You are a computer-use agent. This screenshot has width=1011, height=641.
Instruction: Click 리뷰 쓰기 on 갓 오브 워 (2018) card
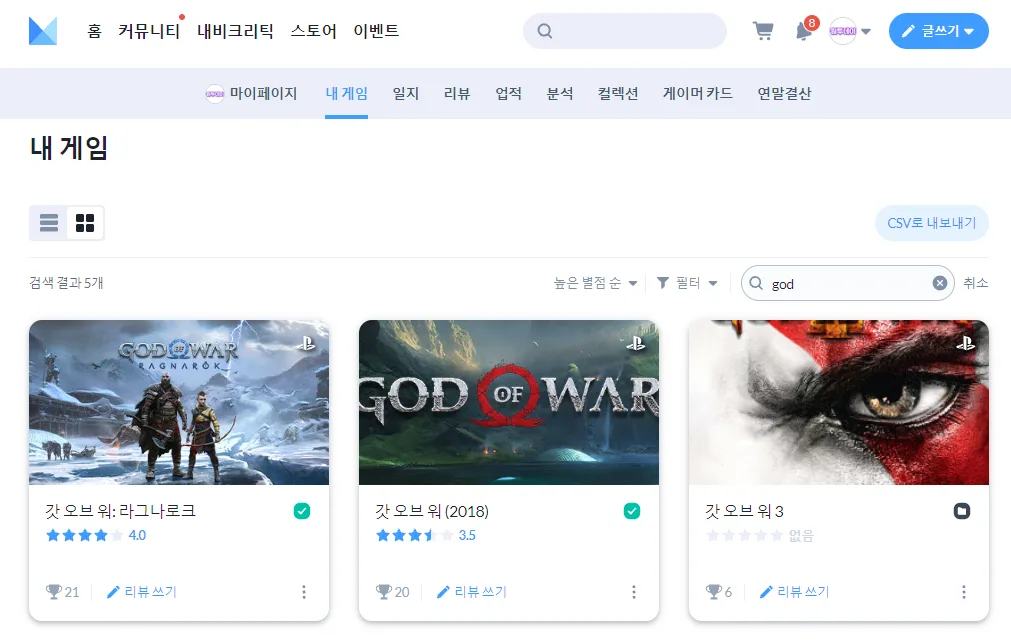point(472,592)
